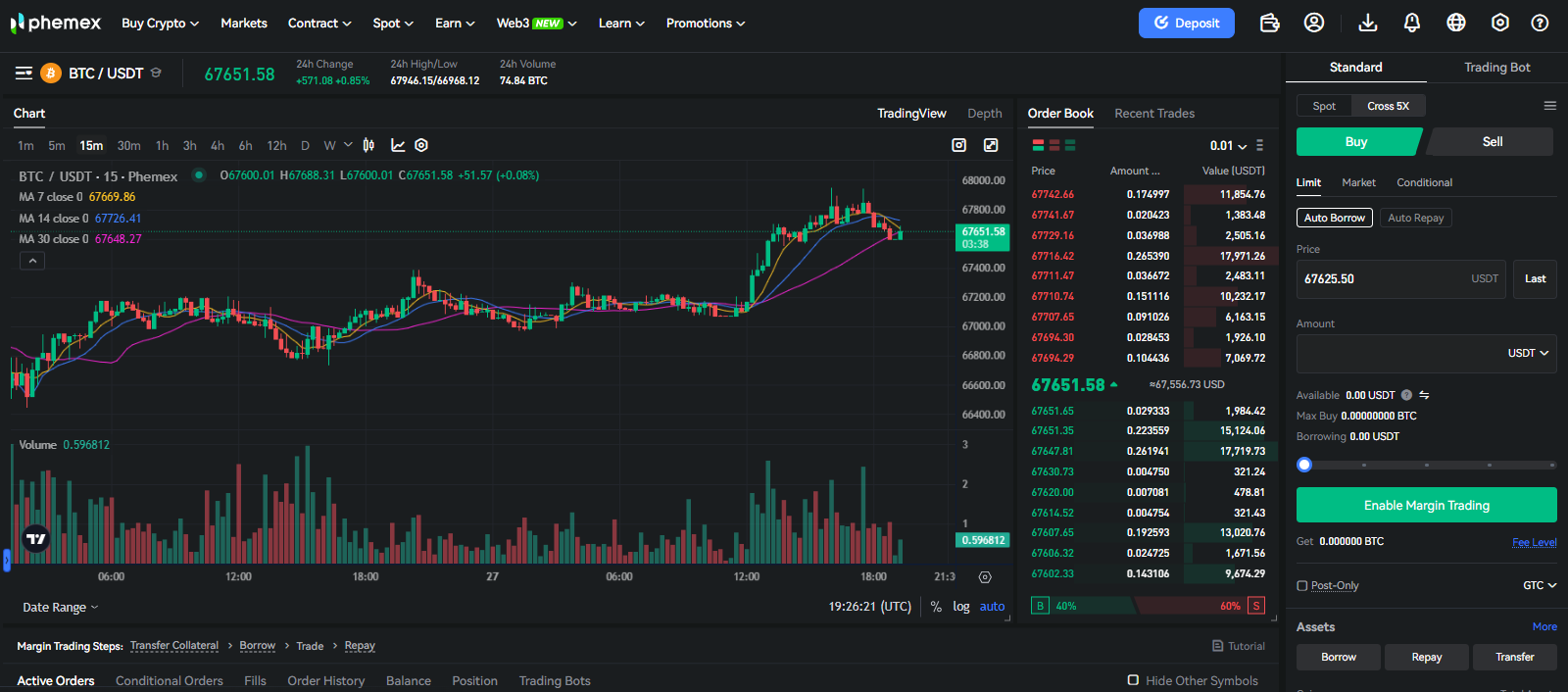
Task: Open the chart time axis settings icon
Action: click(985, 577)
